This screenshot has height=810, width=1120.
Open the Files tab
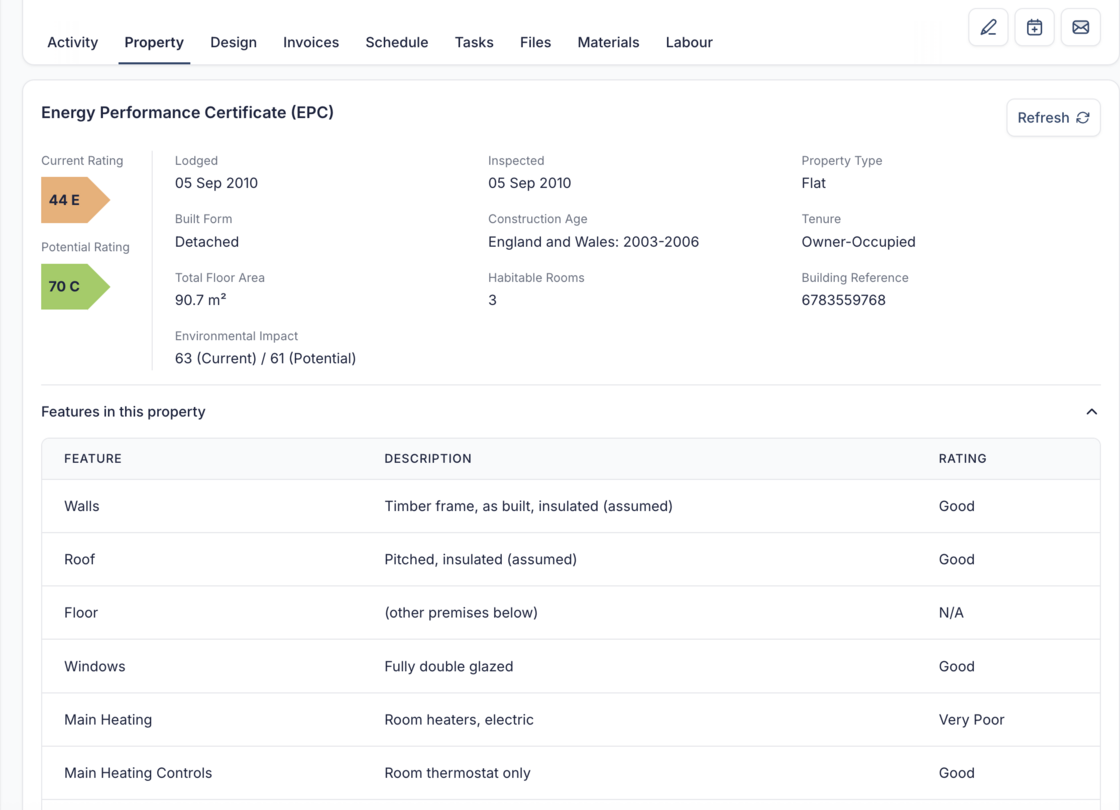[x=535, y=42]
